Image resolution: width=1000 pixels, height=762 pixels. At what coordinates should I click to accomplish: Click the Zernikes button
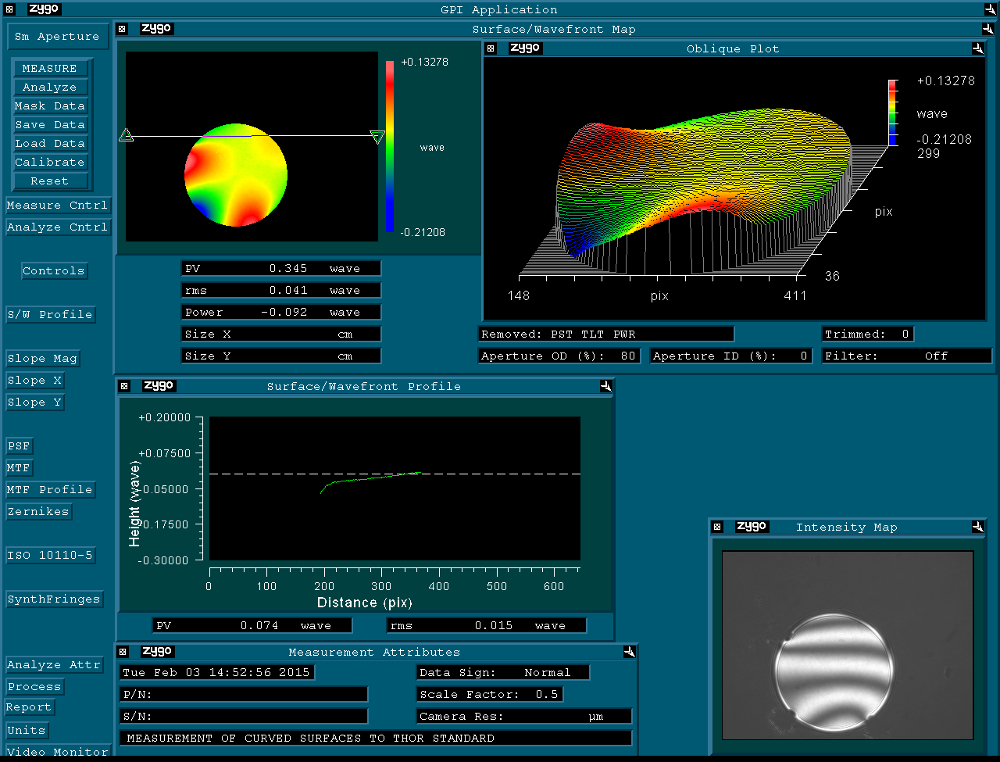tap(38, 512)
